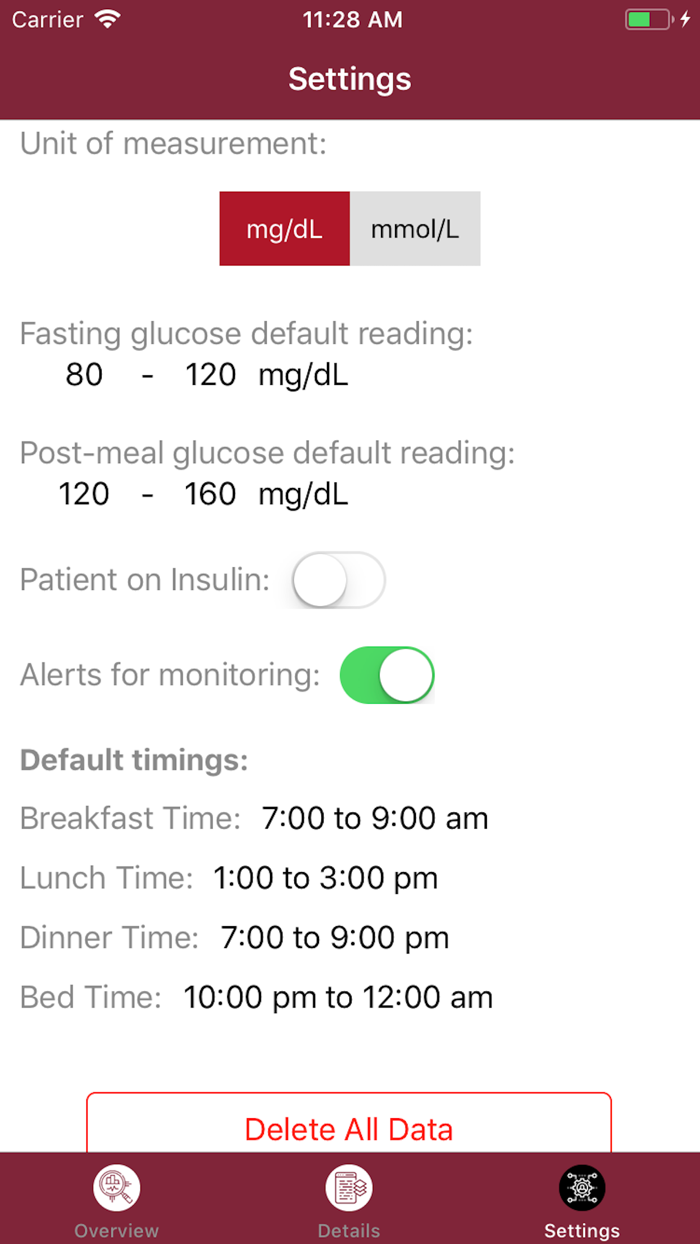Image resolution: width=700 pixels, height=1244 pixels.
Task: Tap the 11:28 AM status bar clock
Action: point(351,19)
